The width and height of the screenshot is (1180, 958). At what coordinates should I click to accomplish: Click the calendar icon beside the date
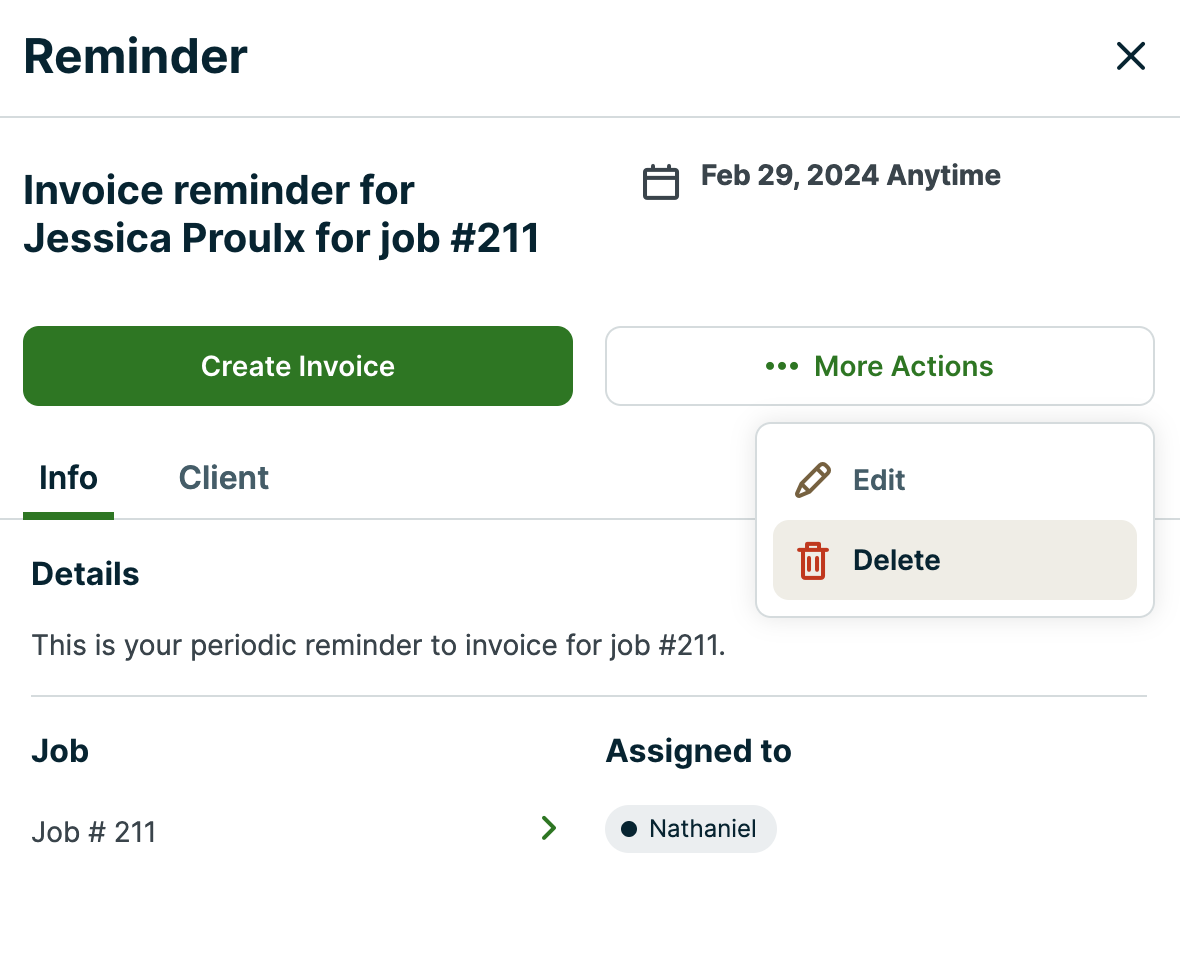(x=660, y=182)
